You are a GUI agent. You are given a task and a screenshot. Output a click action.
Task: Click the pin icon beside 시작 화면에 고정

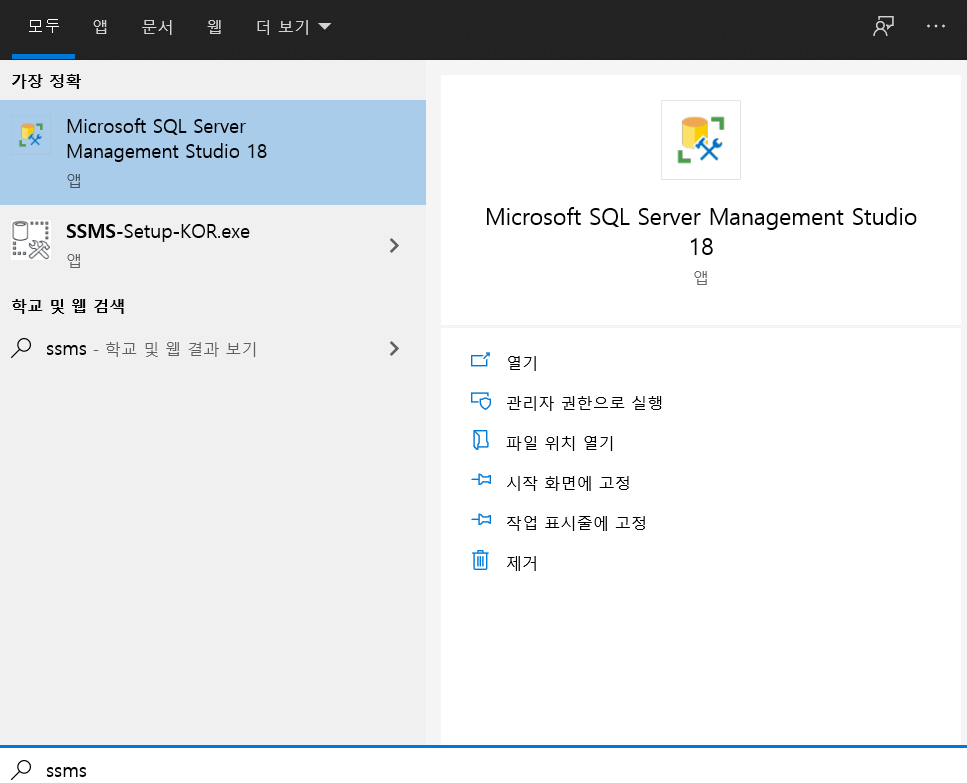(x=481, y=480)
